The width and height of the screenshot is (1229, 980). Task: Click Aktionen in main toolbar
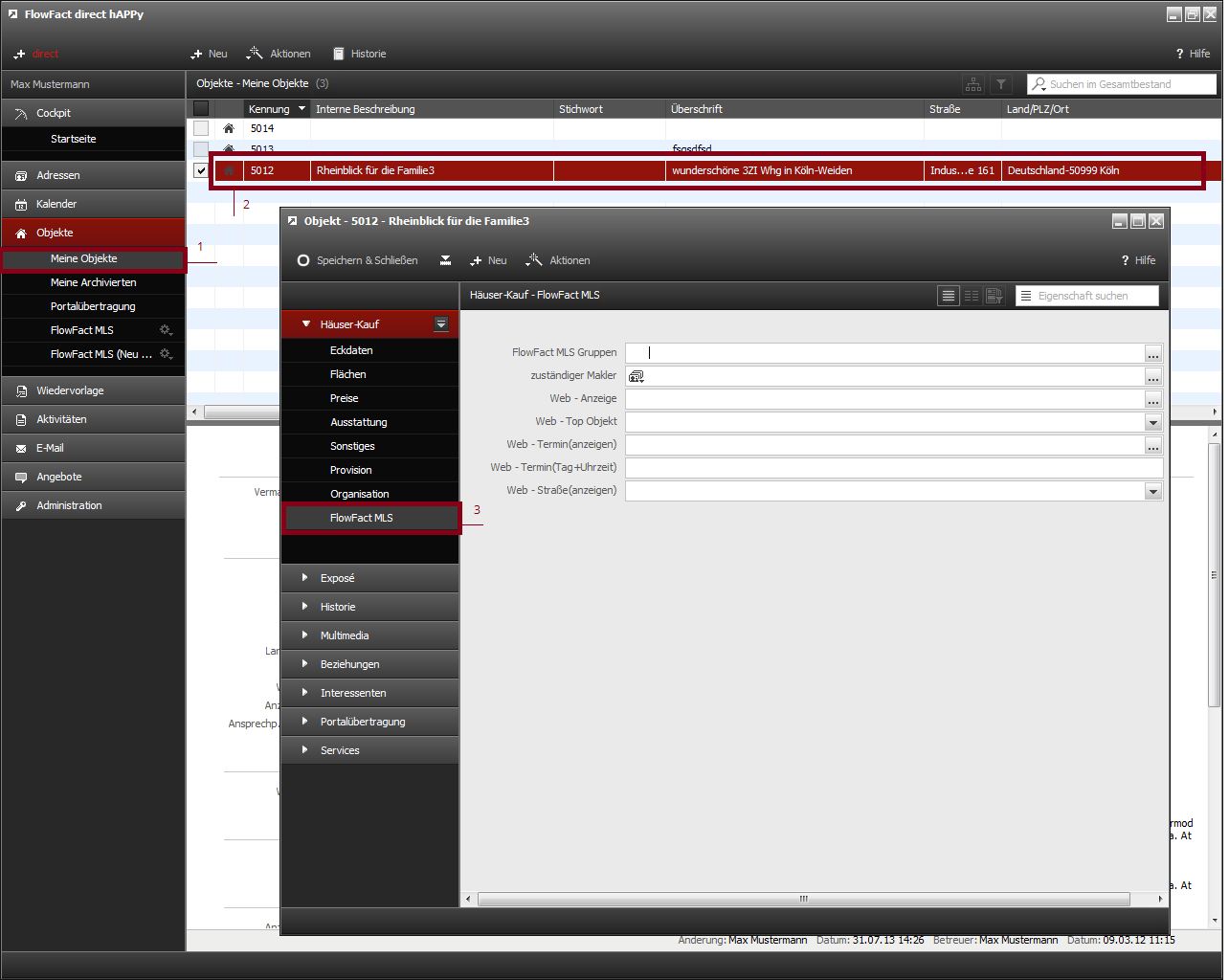click(x=279, y=54)
